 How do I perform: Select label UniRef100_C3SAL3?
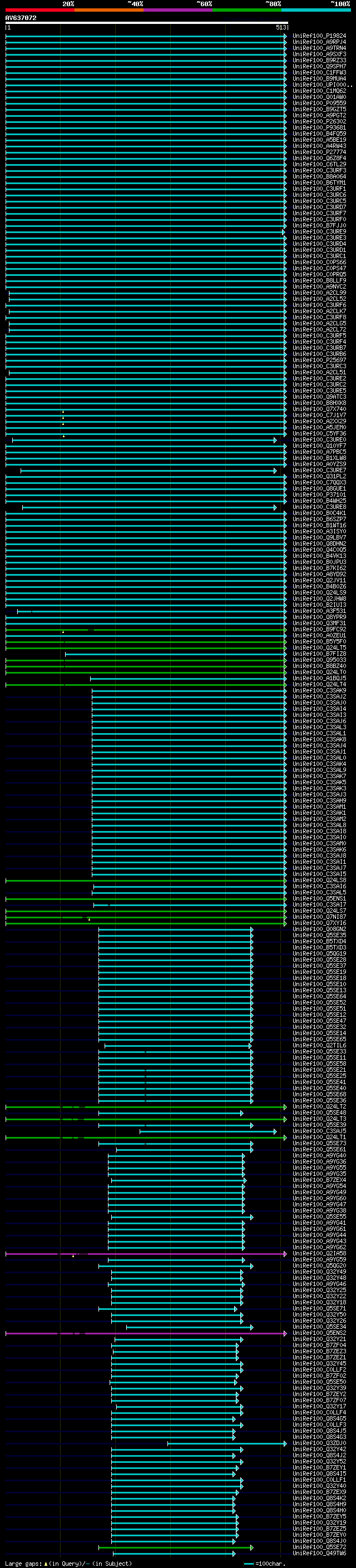click(x=319, y=728)
